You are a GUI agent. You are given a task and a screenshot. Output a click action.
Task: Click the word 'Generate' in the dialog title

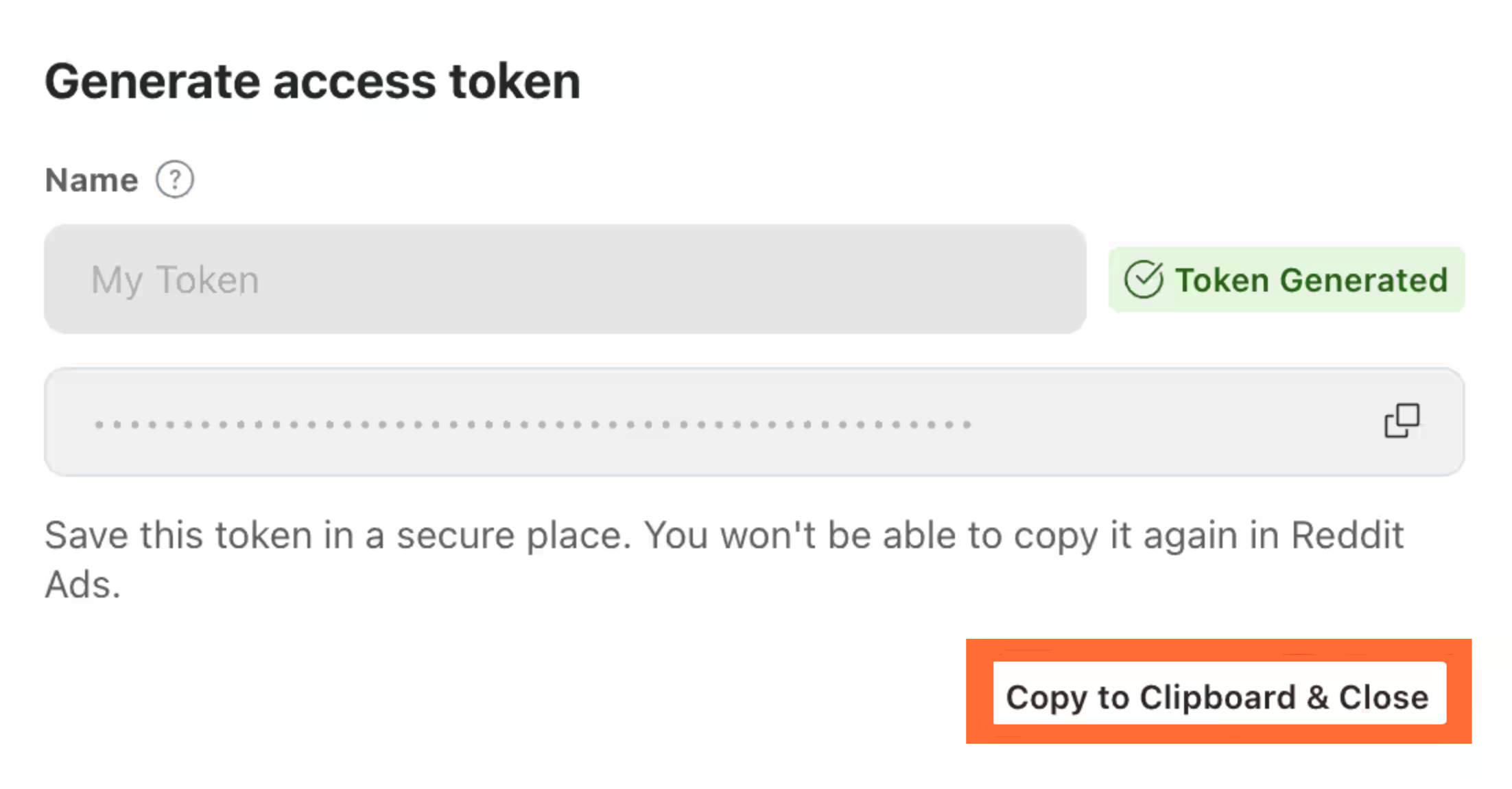pyautogui.click(x=152, y=82)
